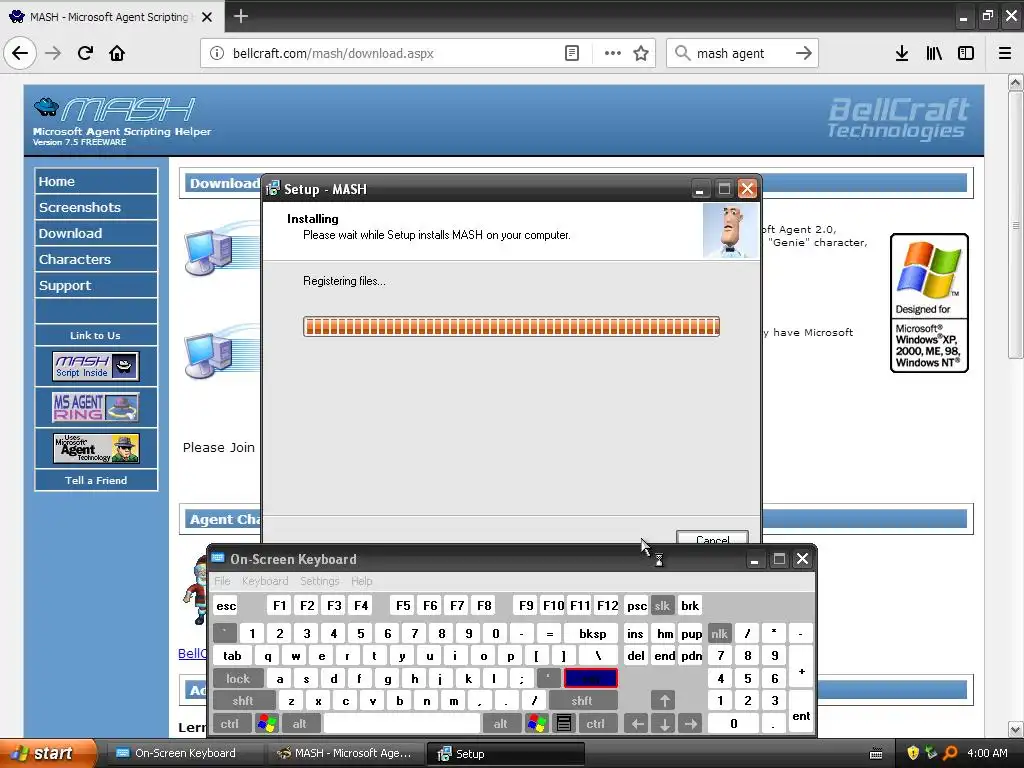Click the up arrow key on On-Screen Keyboard

(x=664, y=701)
